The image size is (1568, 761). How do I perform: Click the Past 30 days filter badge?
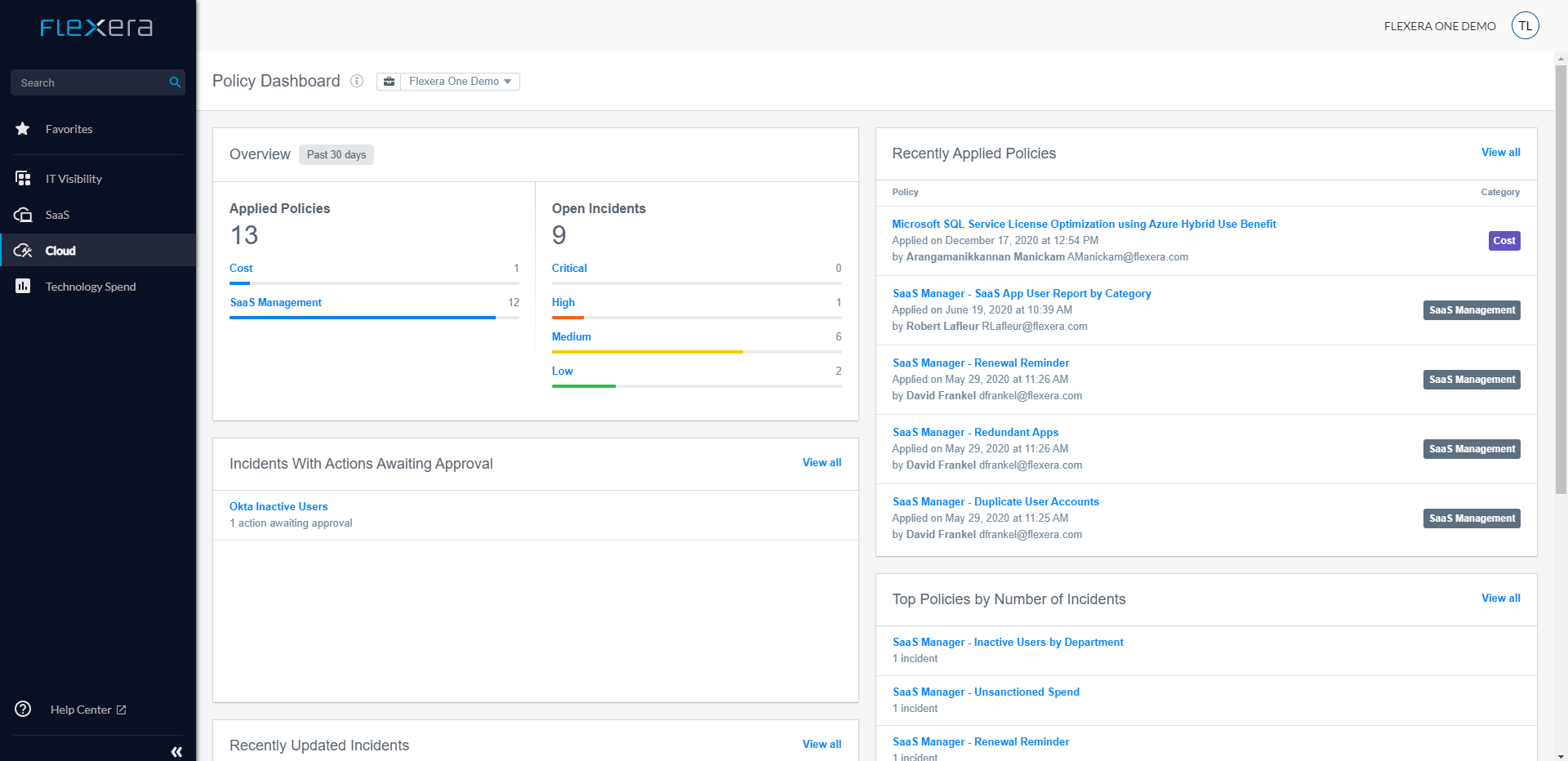click(336, 155)
